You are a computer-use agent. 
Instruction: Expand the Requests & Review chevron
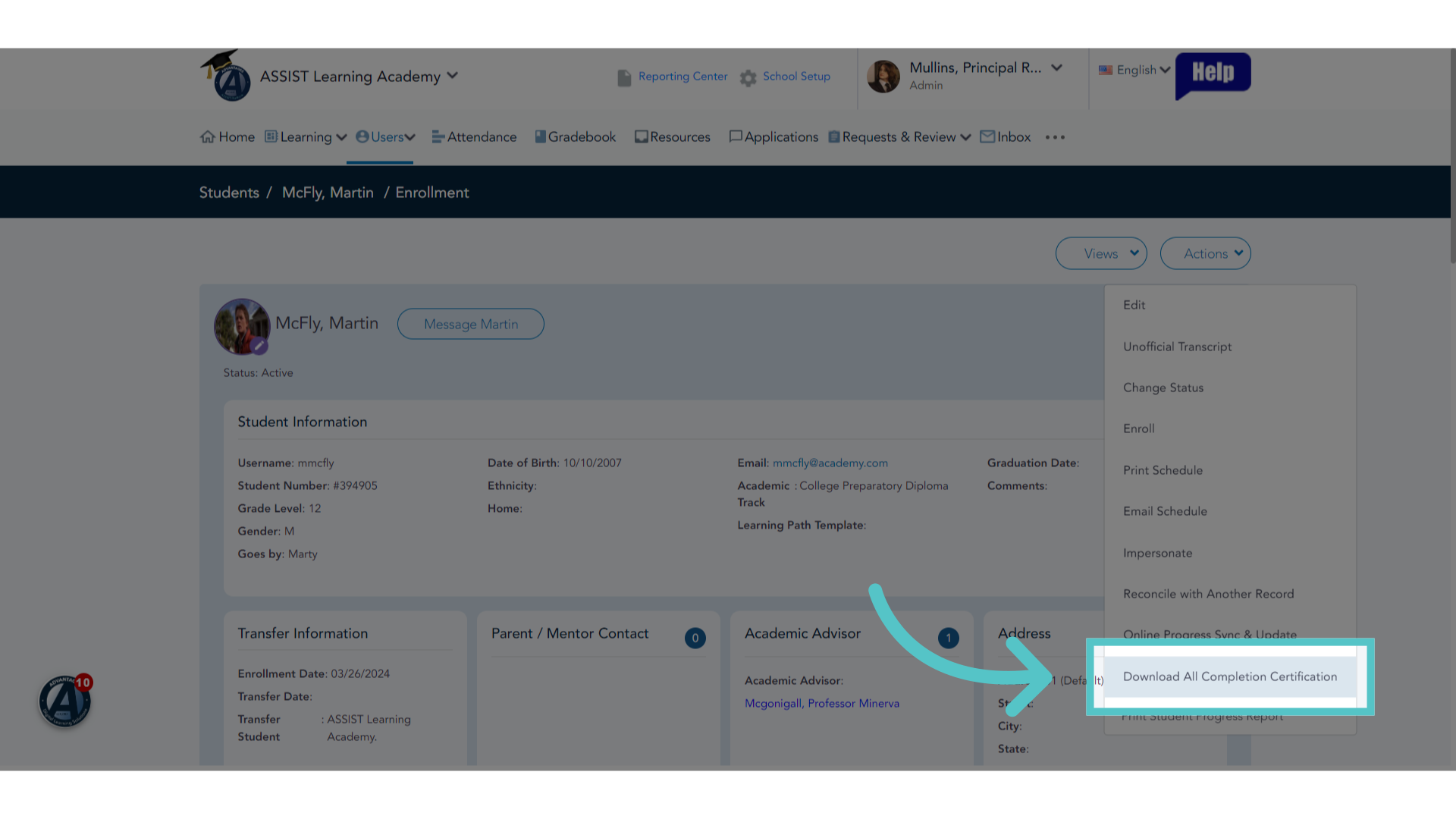click(965, 138)
